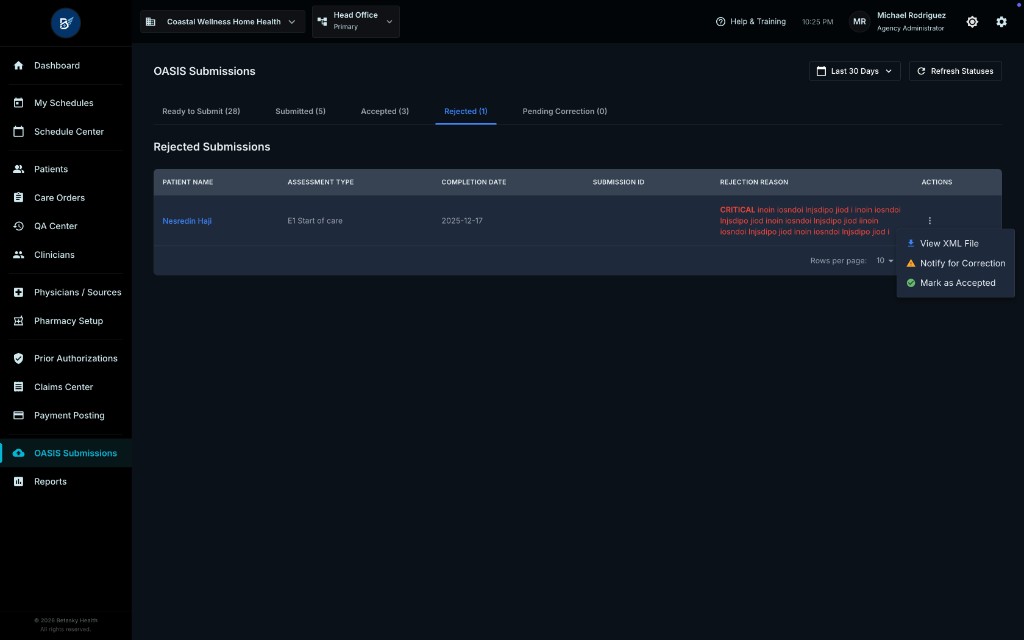Viewport: 1024px width, 640px height.
Task: Click the Claims Center list icon
Action: [18, 387]
